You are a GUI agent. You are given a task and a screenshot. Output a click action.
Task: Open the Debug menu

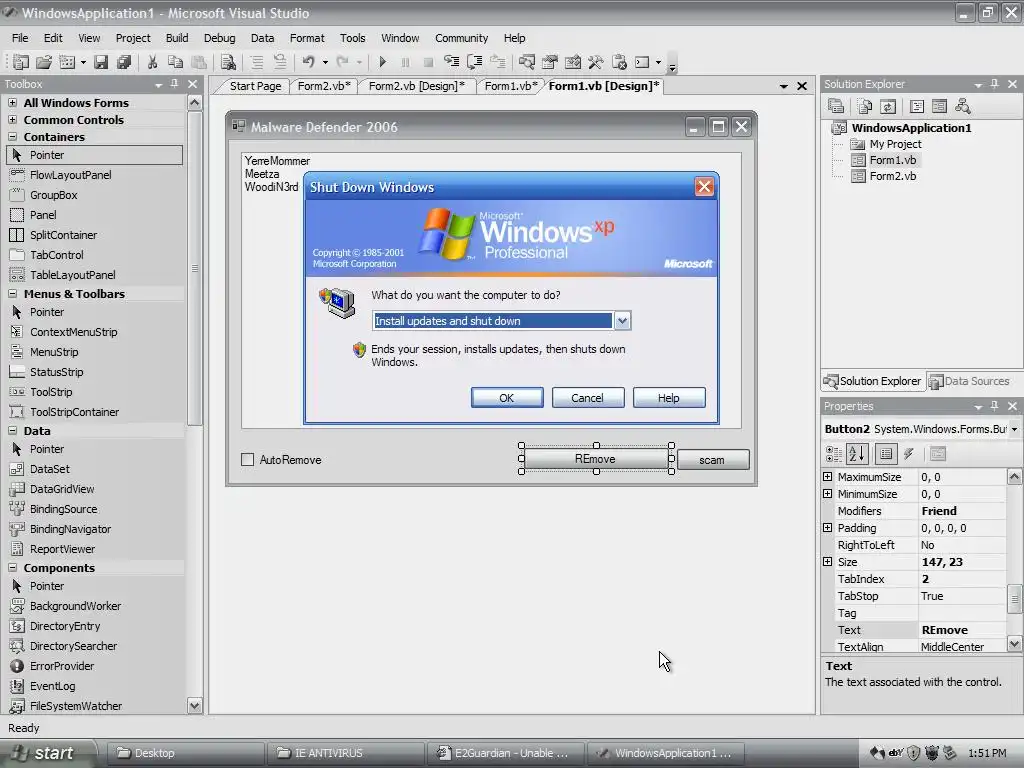pos(219,38)
